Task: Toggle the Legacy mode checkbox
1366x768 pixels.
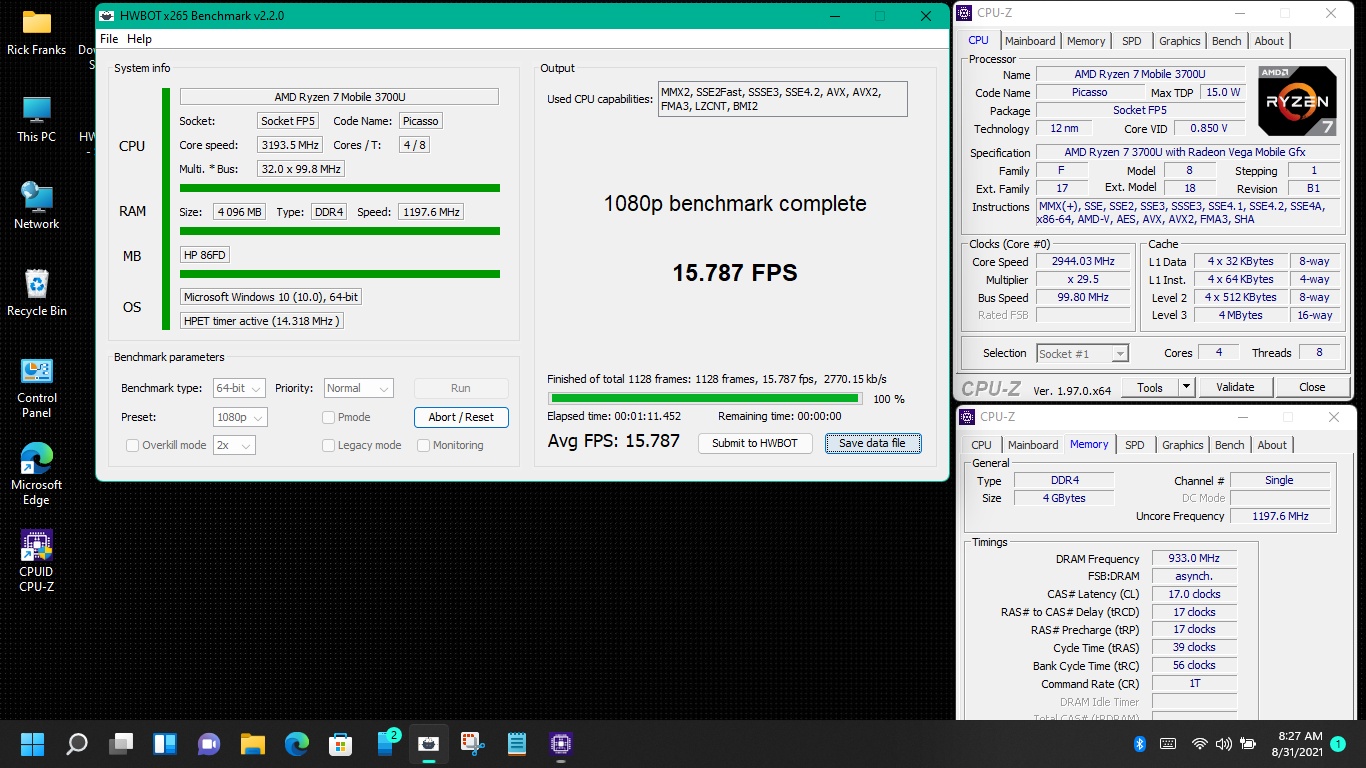Action: pyautogui.click(x=328, y=445)
